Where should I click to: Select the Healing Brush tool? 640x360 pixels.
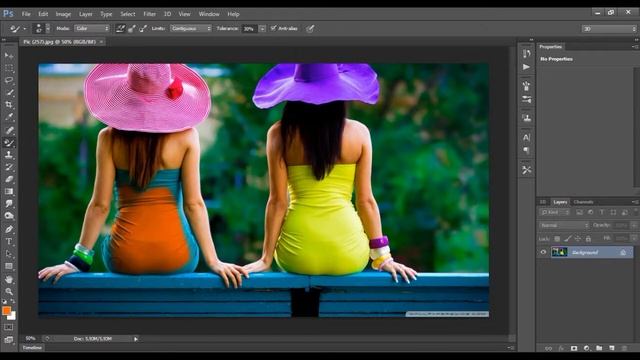pyautogui.click(x=9, y=130)
